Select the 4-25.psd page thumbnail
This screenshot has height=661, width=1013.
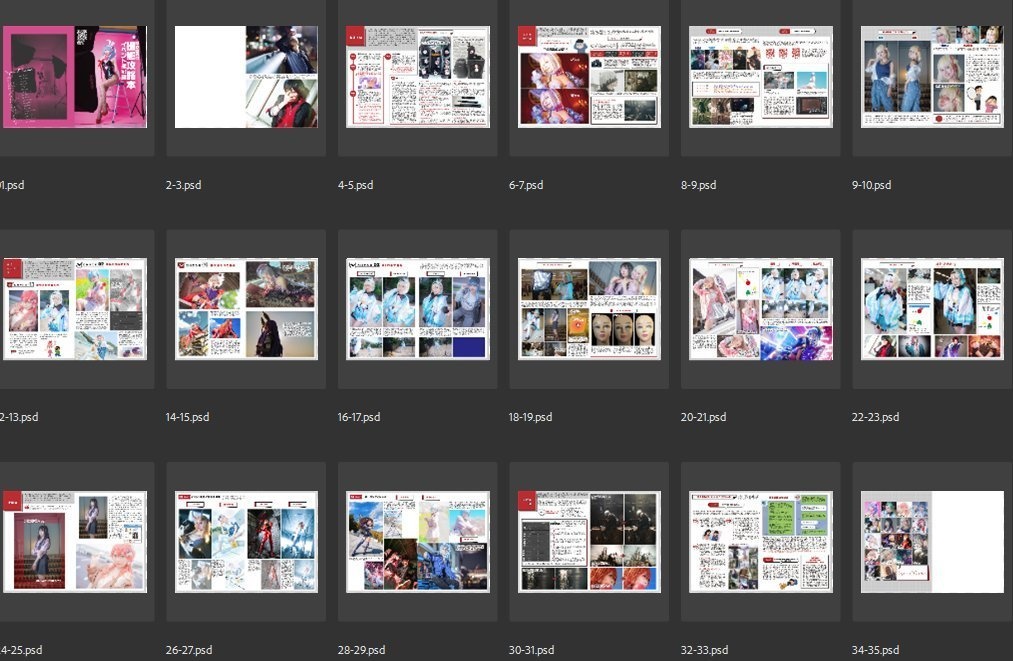(x=74, y=541)
